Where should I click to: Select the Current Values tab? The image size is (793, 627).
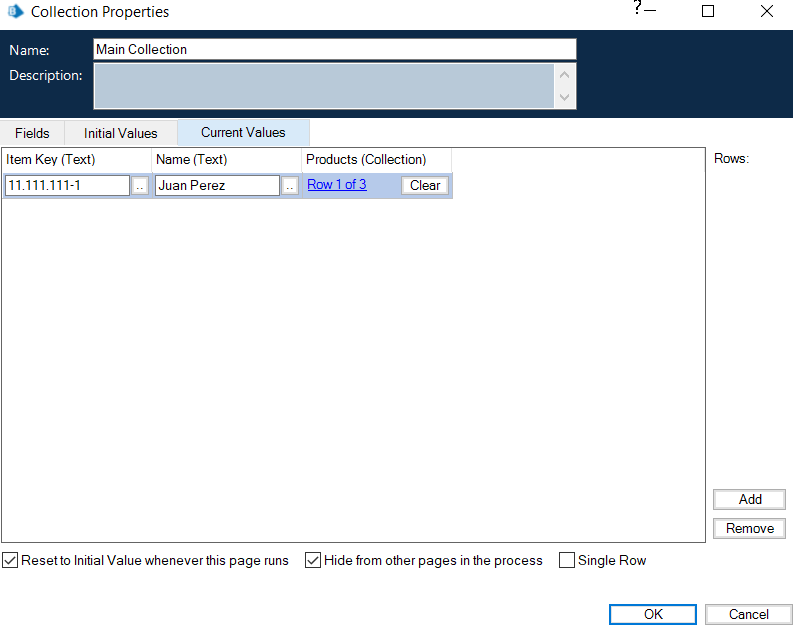coord(243,132)
